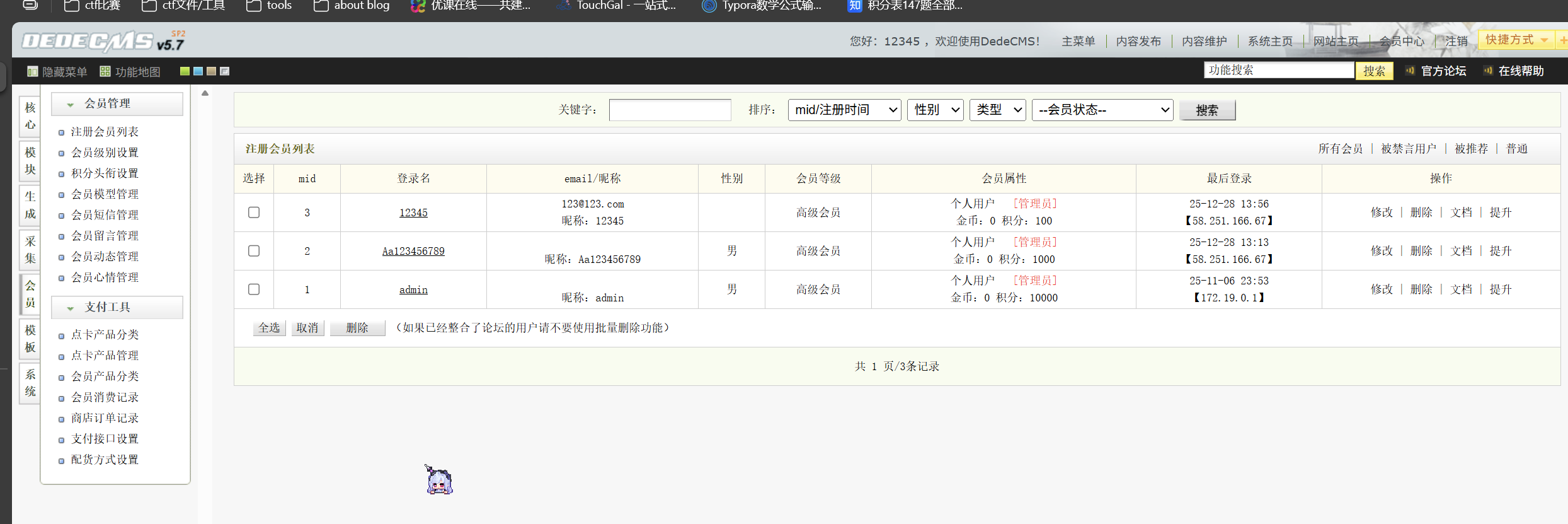
Task: Open the 类型 type dropdown
Action: point(997,110)
